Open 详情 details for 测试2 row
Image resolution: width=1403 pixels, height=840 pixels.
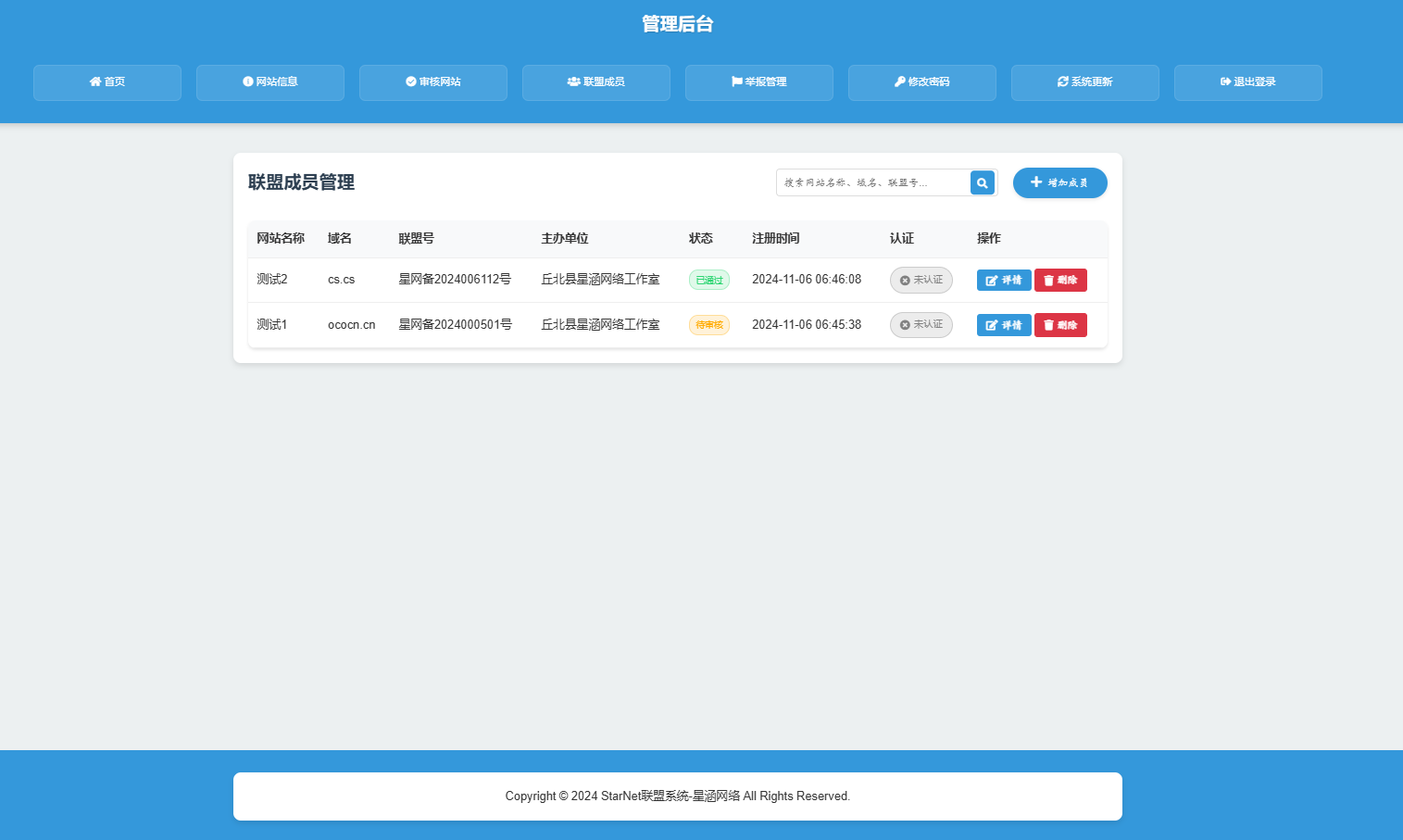1004,280
